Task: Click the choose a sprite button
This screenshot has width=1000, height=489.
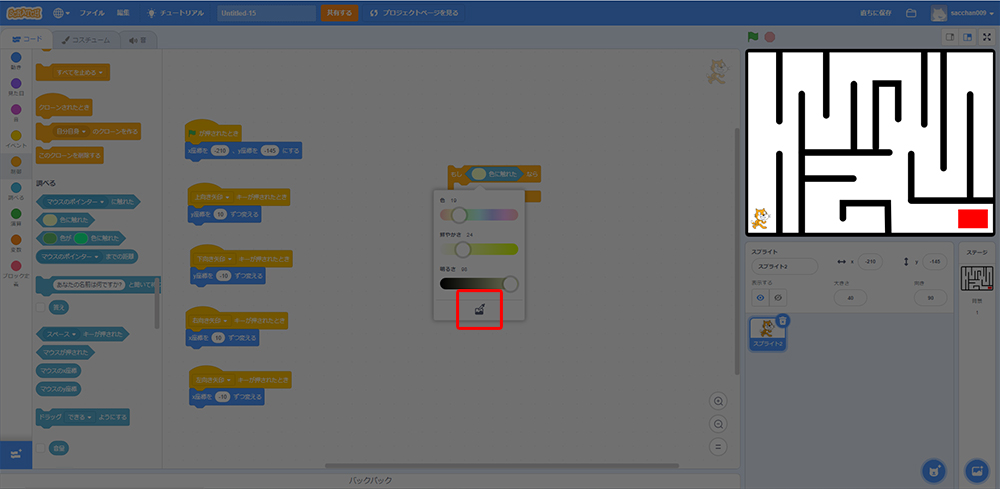Action: [933, 470]
